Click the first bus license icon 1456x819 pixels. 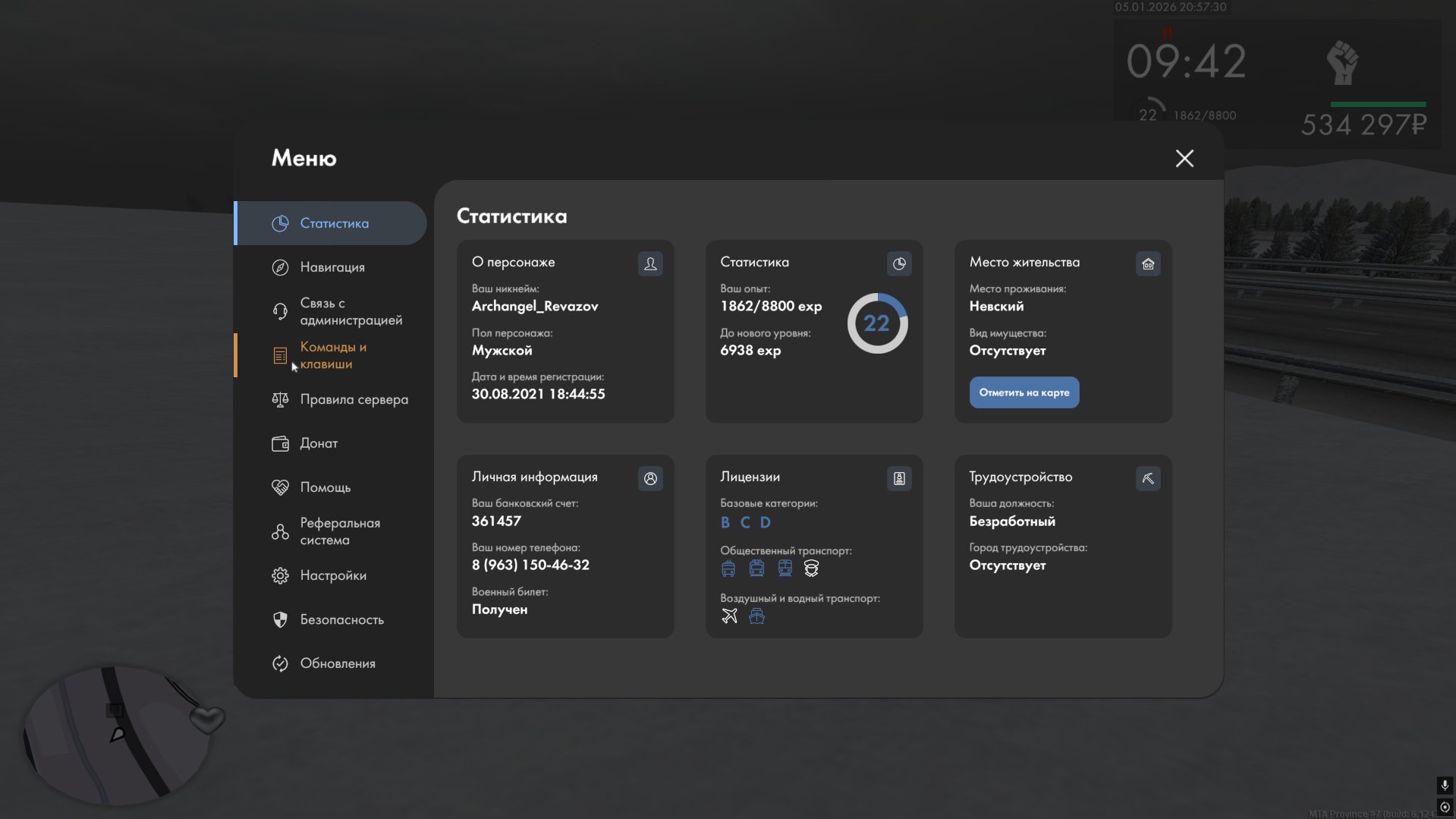click(x=728, y=569)
